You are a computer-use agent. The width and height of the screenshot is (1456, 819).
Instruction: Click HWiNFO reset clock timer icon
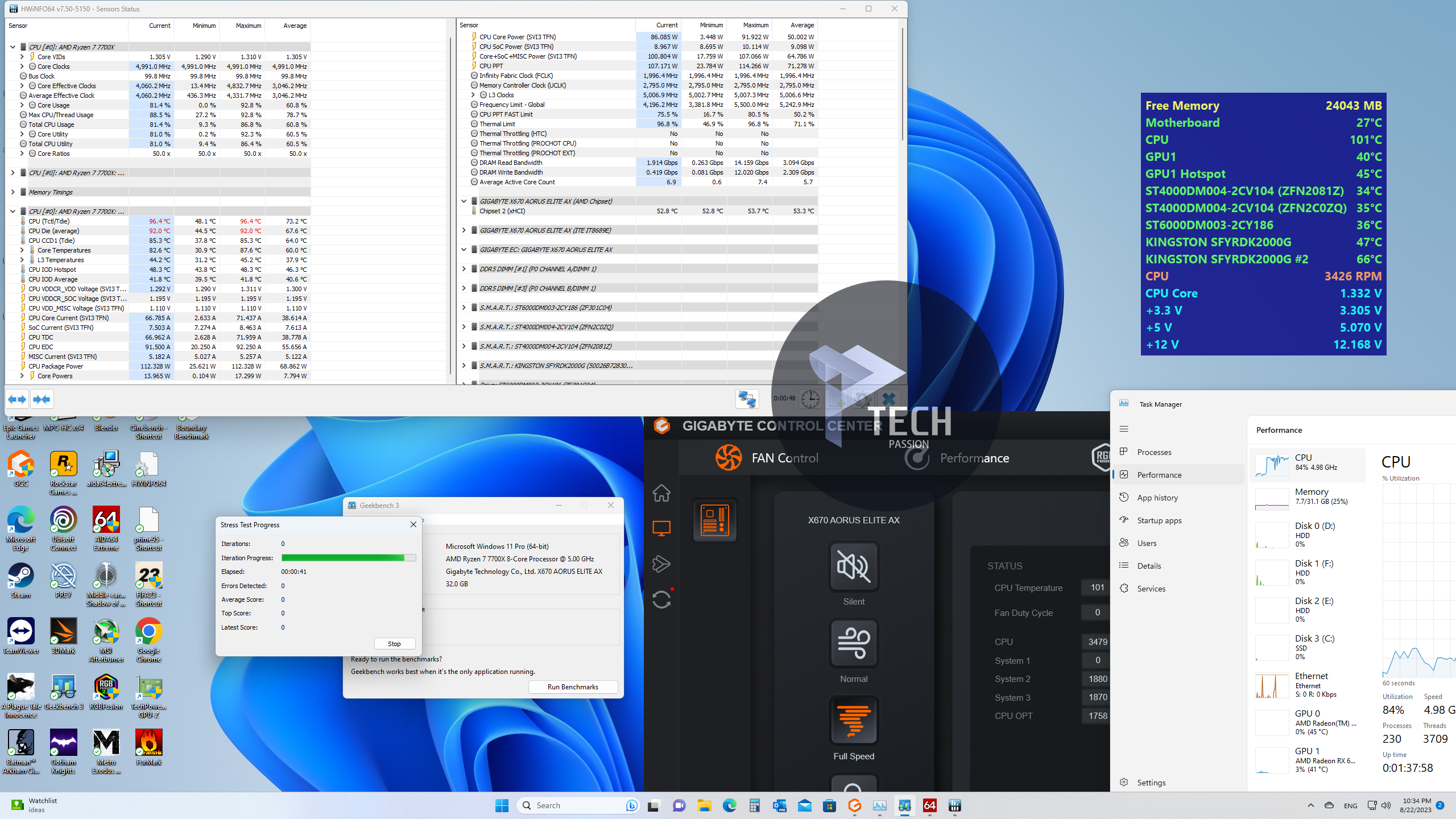pyautogui.click(x=810, y=399)
